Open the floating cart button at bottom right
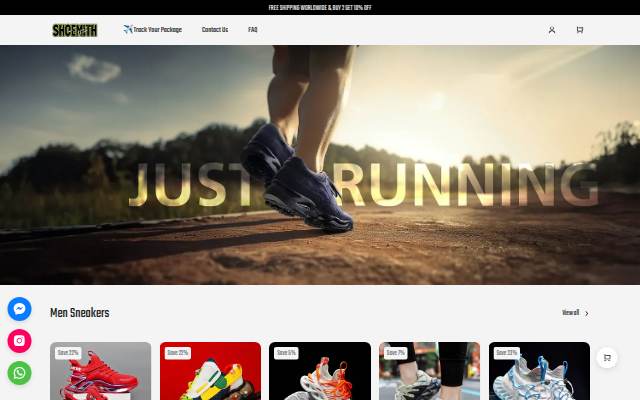This screenshot has height=400, width=640. (607, 358)
